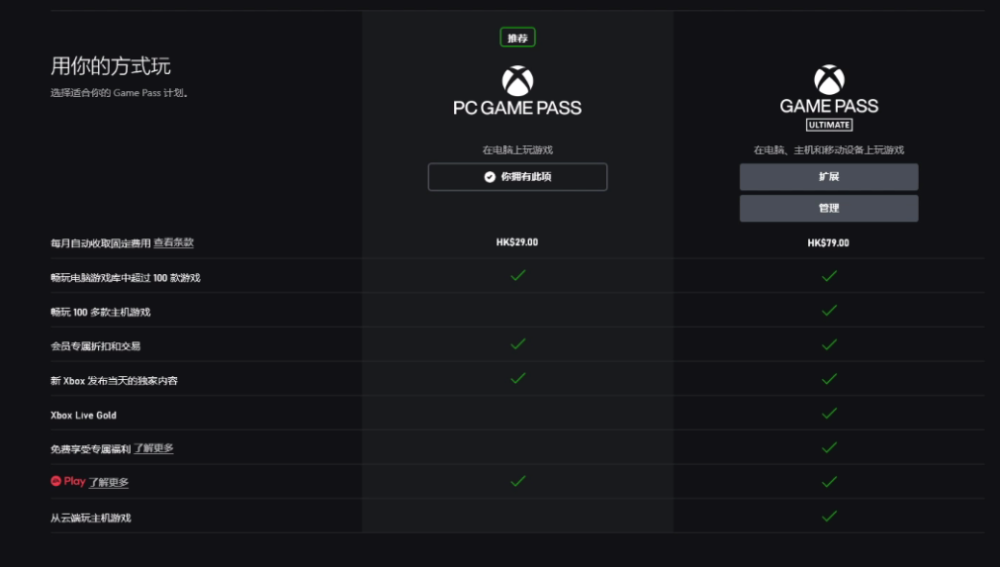1000x567 pixels.
Task: Click Ultimate checkmark in Xbox Live Gold row
Action: (x=829, y=413)
